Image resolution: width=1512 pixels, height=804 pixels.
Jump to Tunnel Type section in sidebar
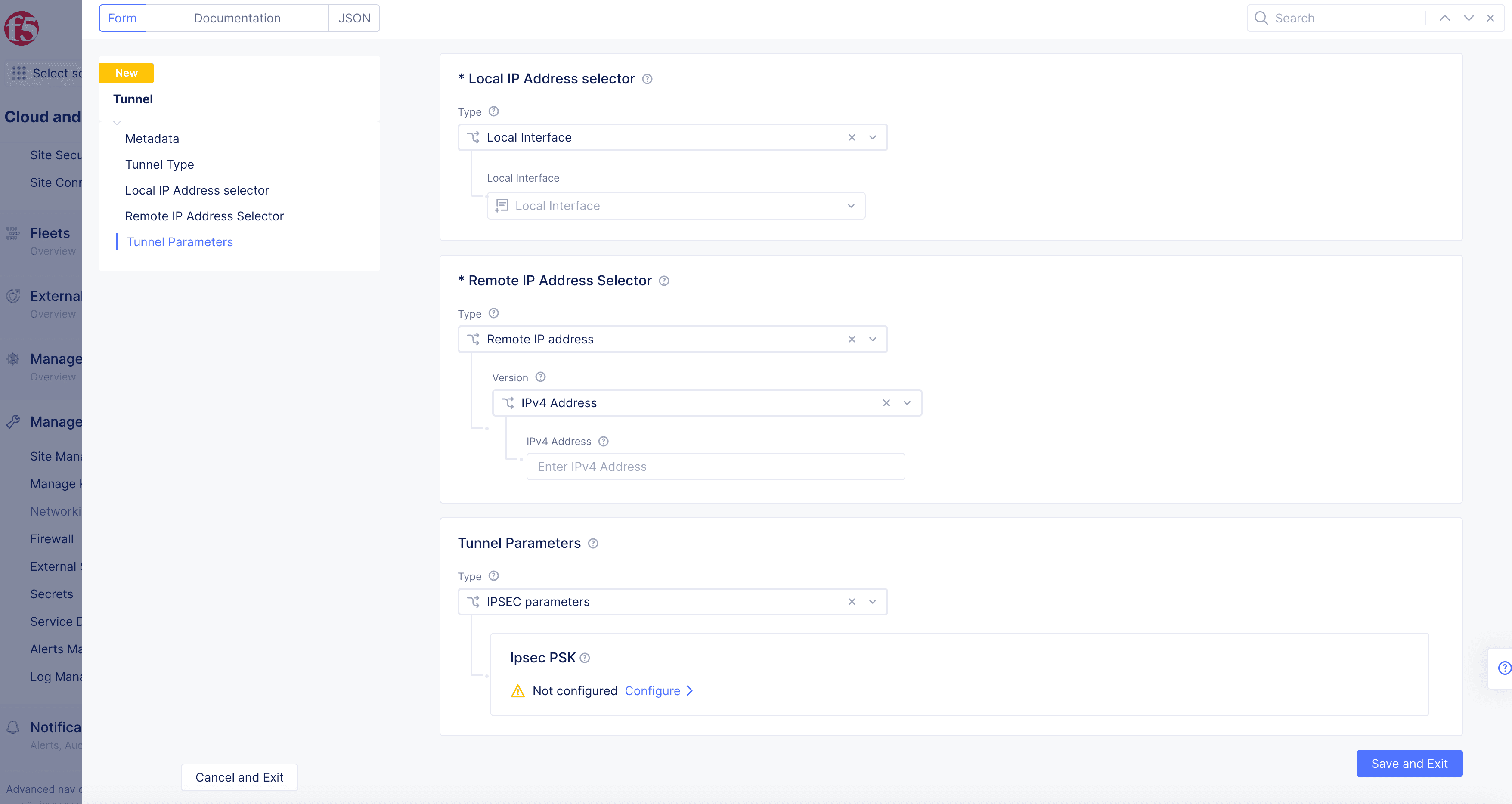point(159,164)
